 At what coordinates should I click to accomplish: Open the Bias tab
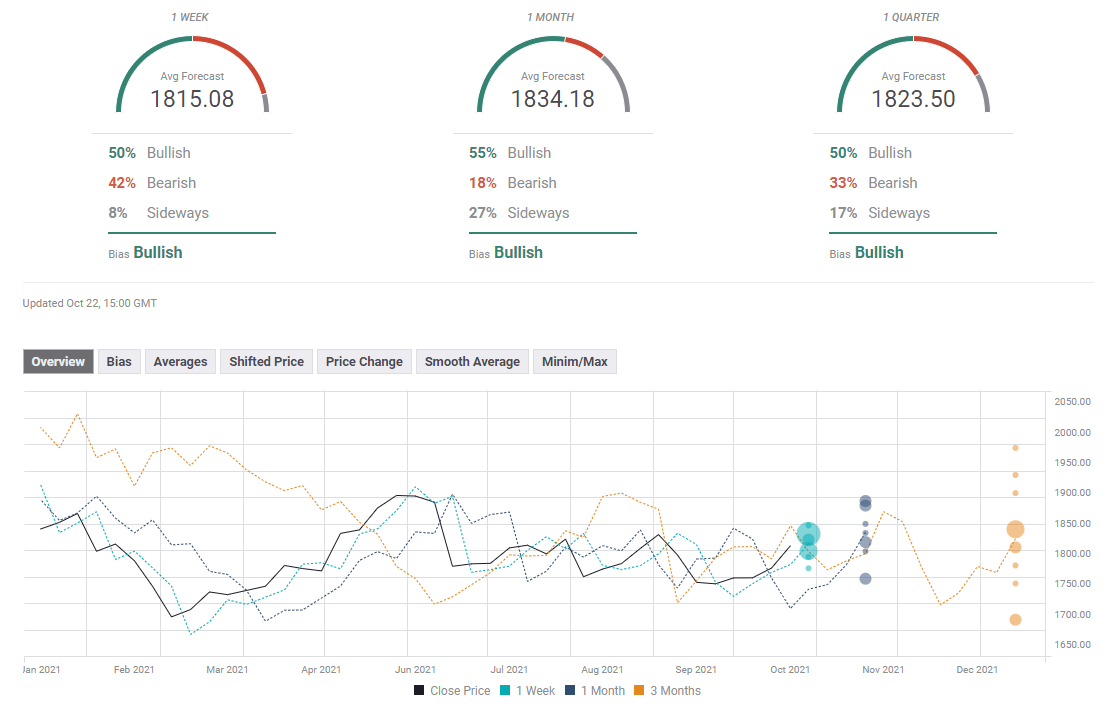pos(119,361)
